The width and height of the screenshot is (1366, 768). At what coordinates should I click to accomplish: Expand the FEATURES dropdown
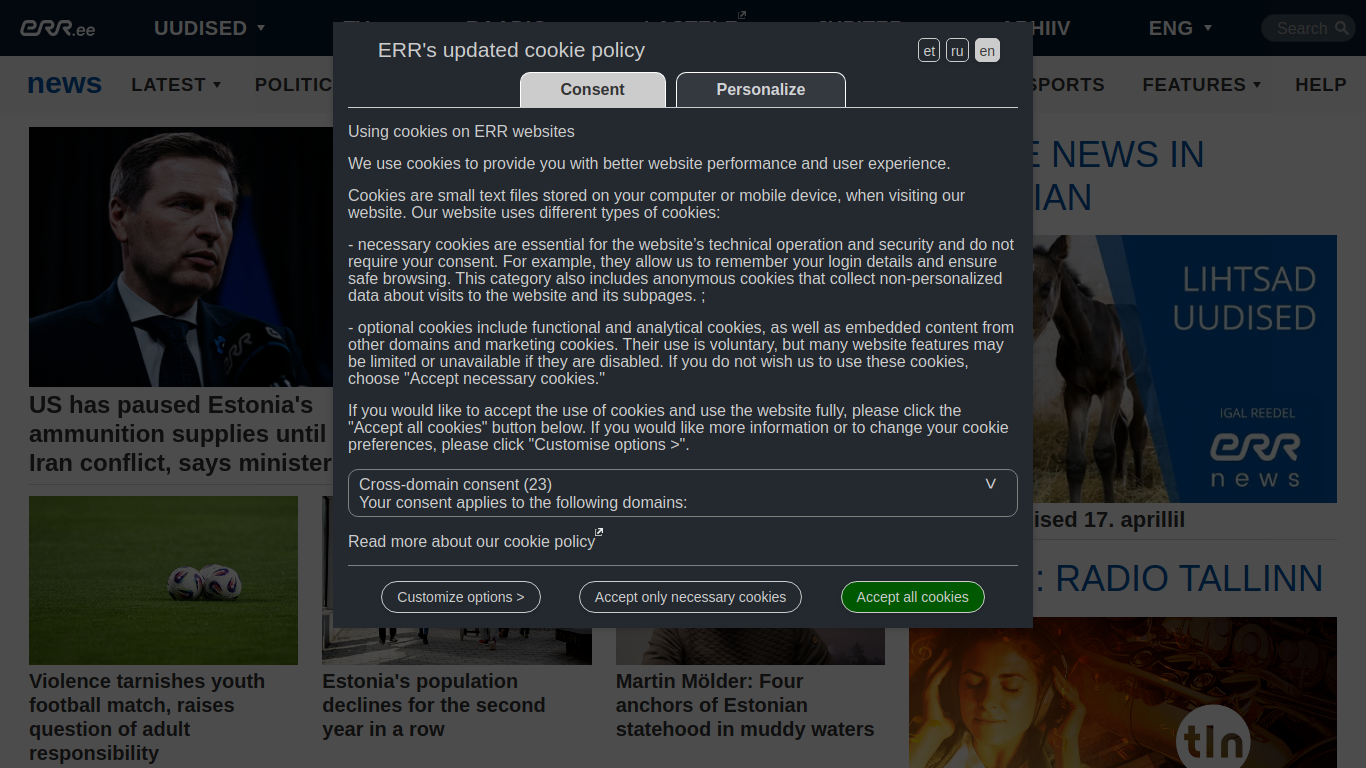pos(1201,85)
